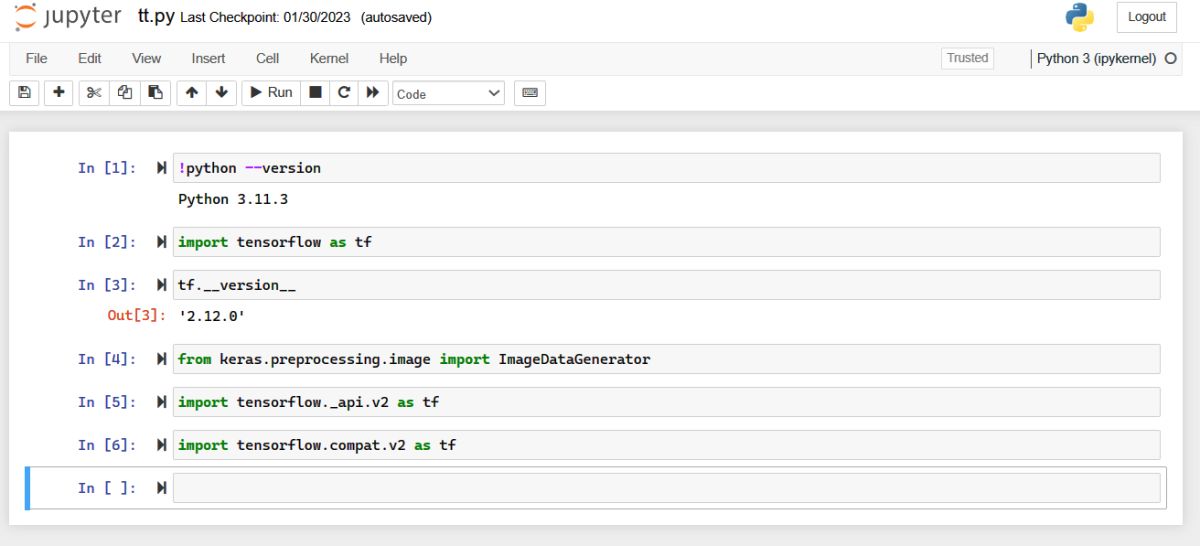The width and height of the screenshot is (1200, 546).
Task: Run the empty cell with its run icon
Action: click(x=162, y=488)
